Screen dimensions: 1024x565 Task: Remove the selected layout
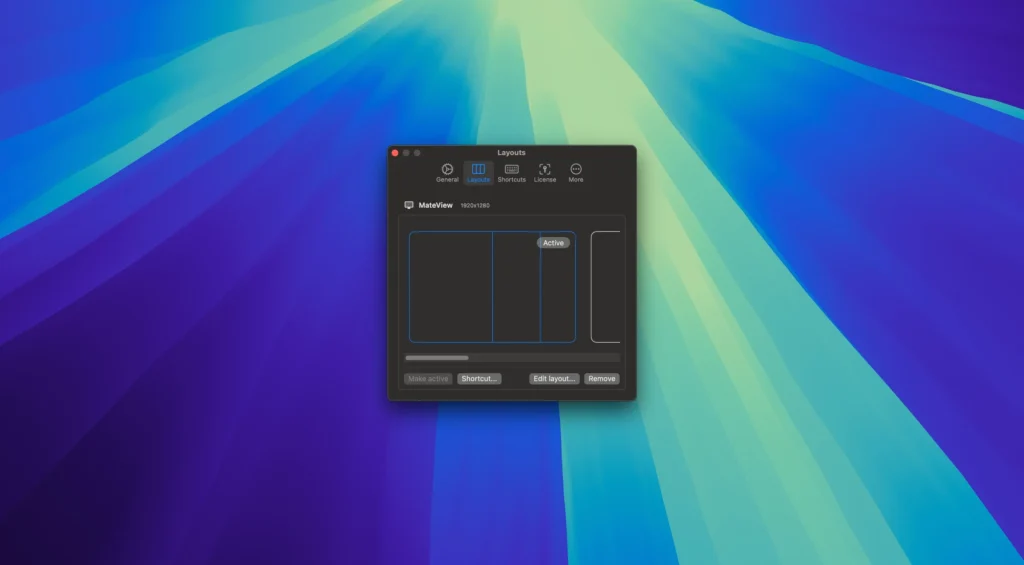[x=601, y=379]
